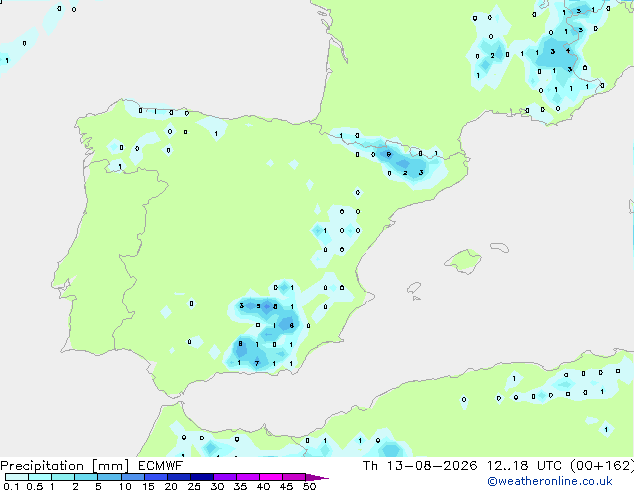
Task: Pick the 1 mm legend color swatch
Action: tap(63, 477)
